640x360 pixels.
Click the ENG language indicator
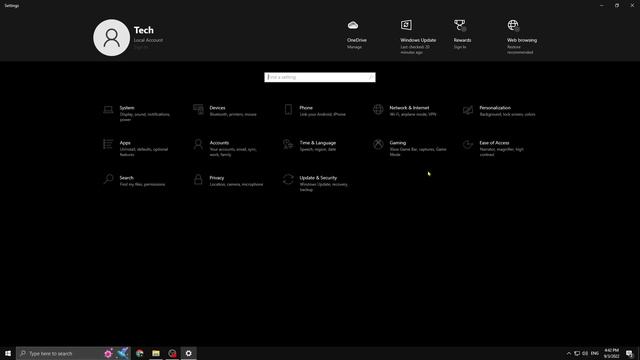[595, 353]
